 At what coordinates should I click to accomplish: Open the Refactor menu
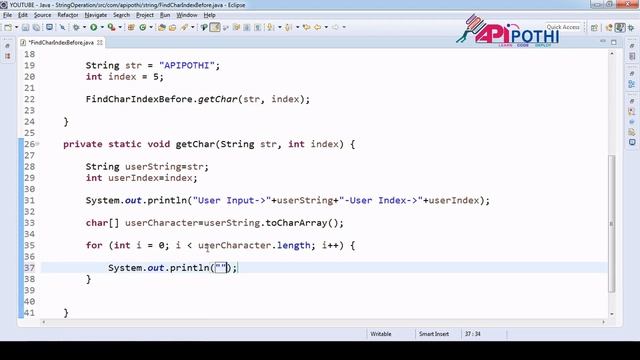pyautogui.click(x=68, y=15)
